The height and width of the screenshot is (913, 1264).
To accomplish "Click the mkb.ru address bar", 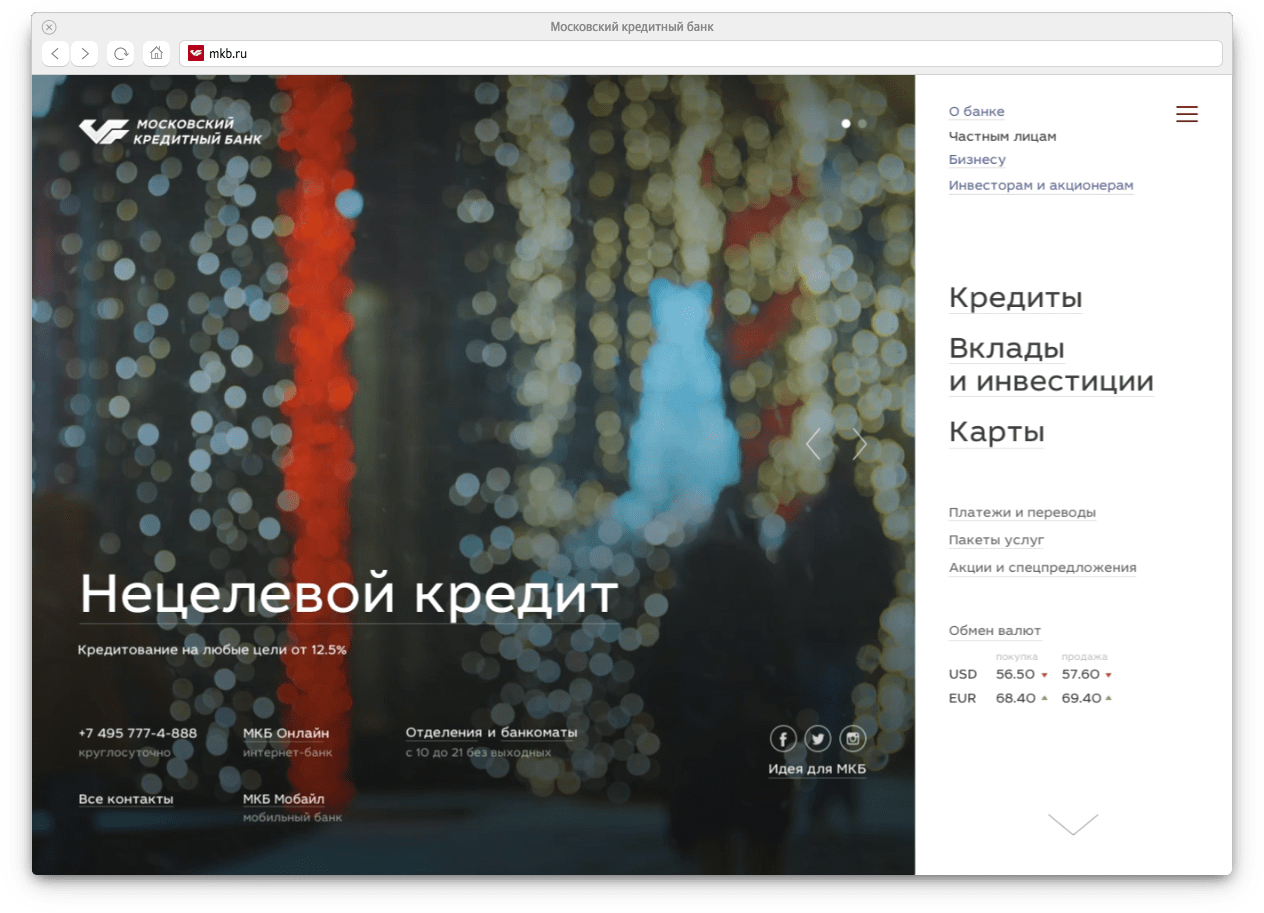I will tap(700, 54).
